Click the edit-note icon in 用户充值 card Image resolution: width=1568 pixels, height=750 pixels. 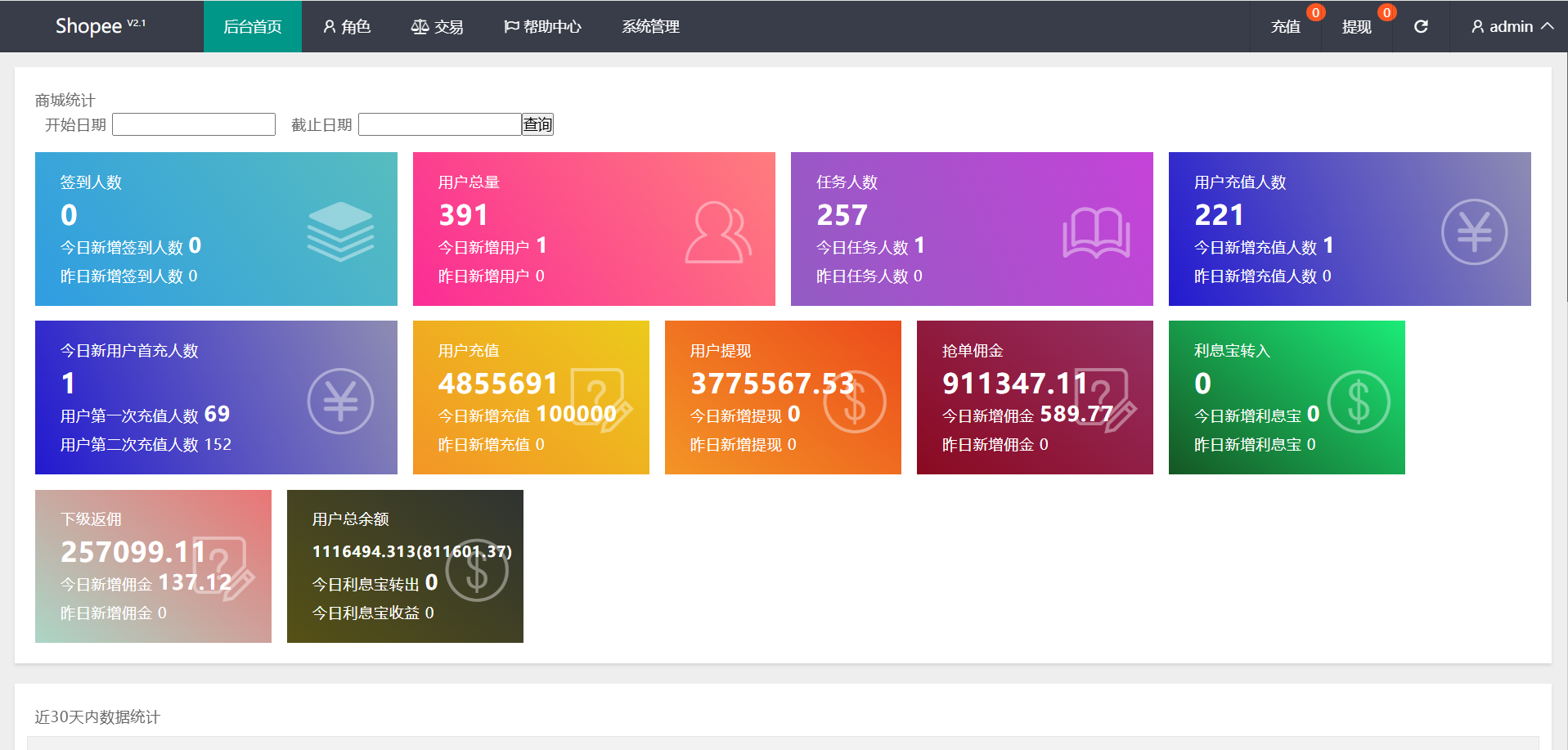coord(601,401)
